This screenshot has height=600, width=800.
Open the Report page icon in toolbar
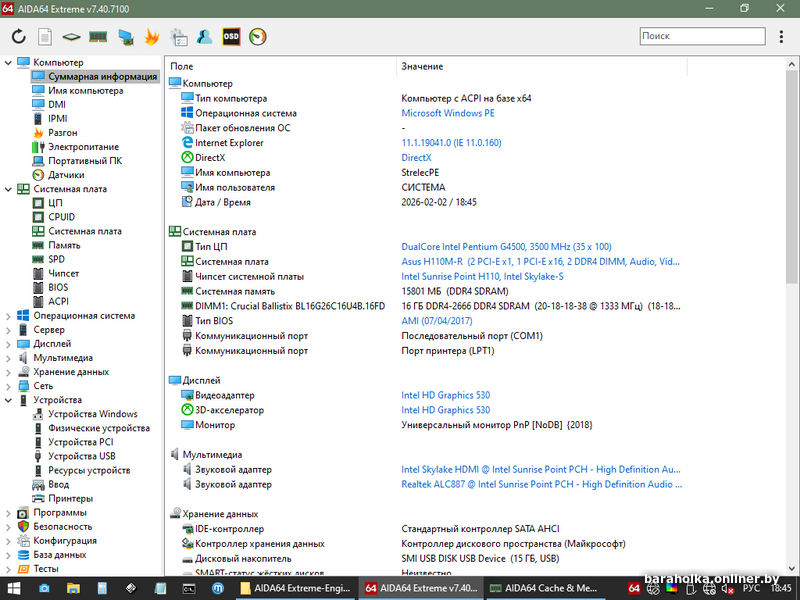click(45, 37)
